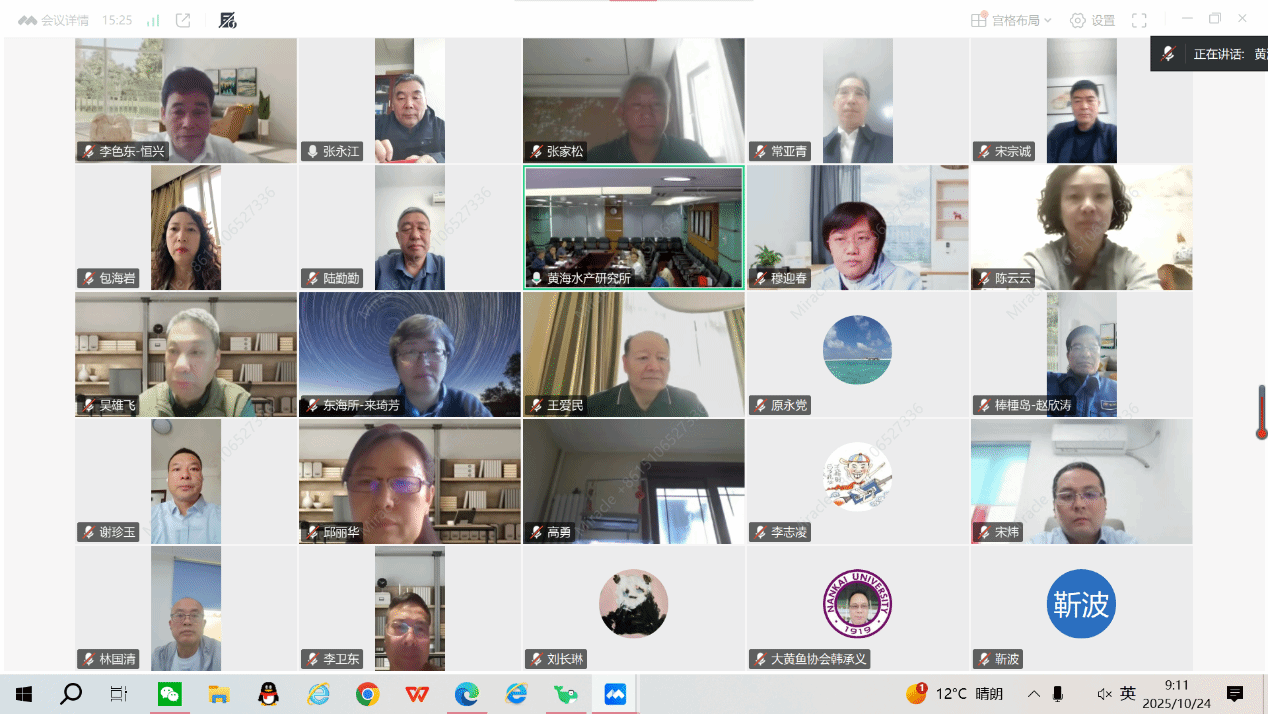Show hidden system tray icons
This screenshot has height=714, width=1268.
click(1033, 694)
